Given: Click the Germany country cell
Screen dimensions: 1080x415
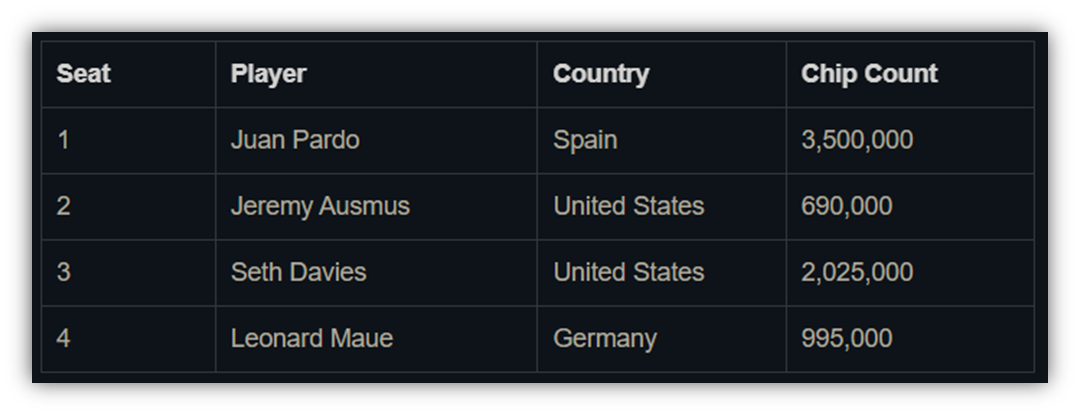Looking at the screenshot, I should coord(661,339).
